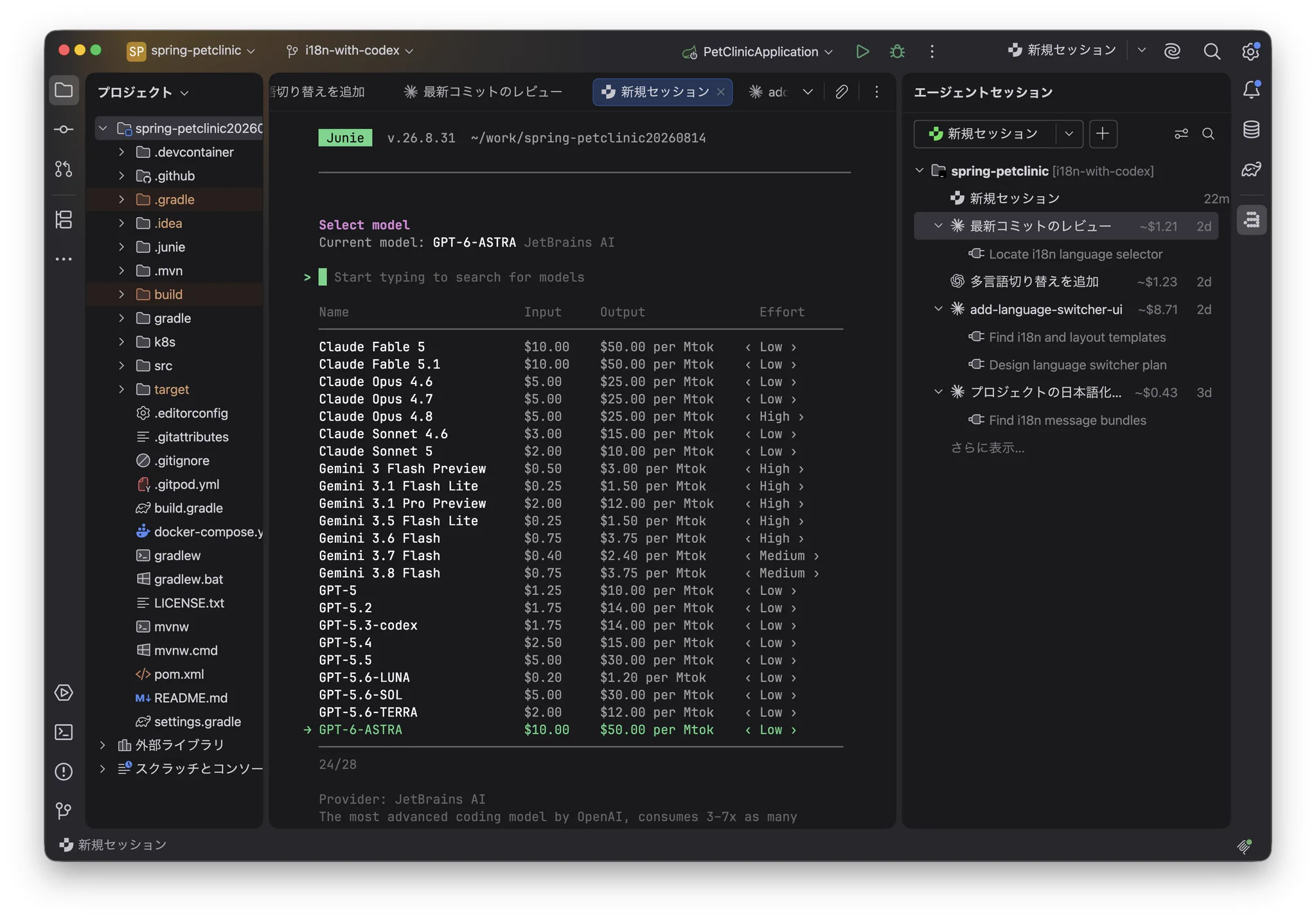Show hidden tabs dropdown chevron

pyautogui.click(x=808, y=92)
